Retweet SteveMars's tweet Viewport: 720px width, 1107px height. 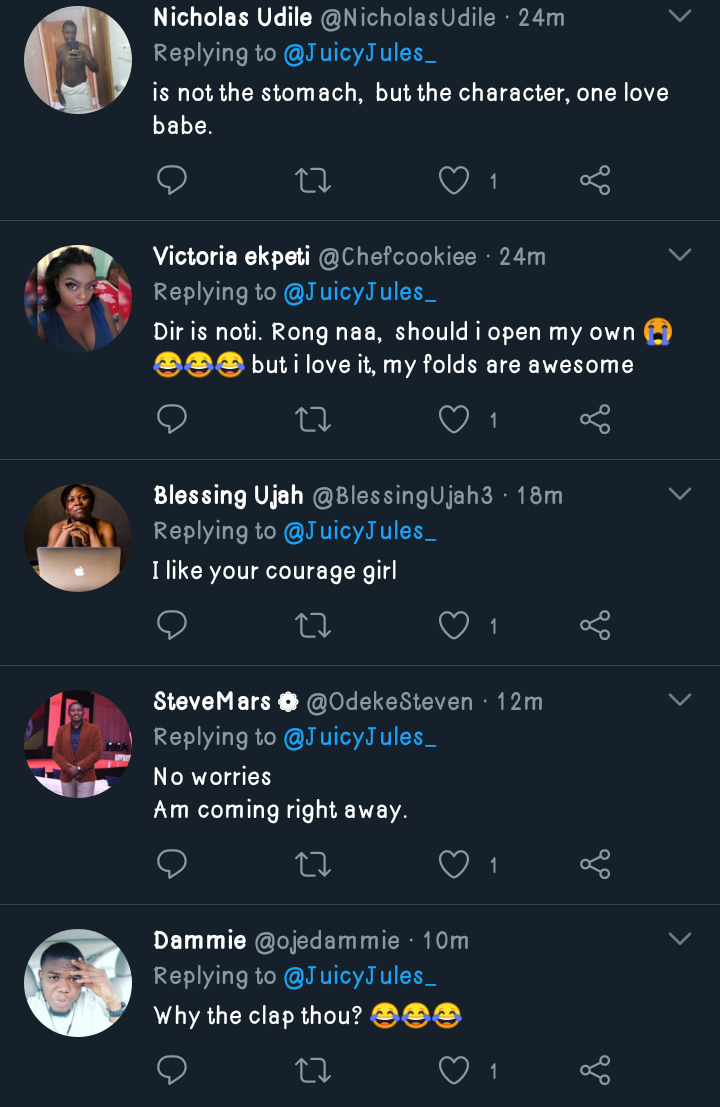coord(314,864)
